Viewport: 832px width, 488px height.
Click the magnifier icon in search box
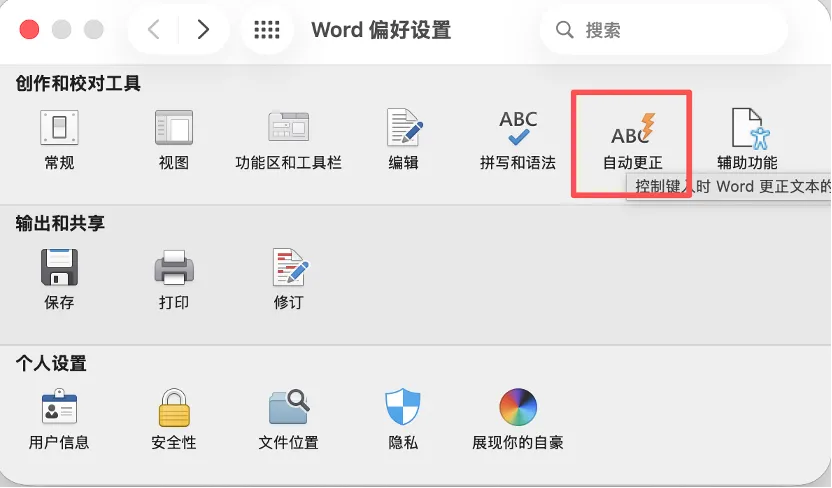tap(564, 30)
